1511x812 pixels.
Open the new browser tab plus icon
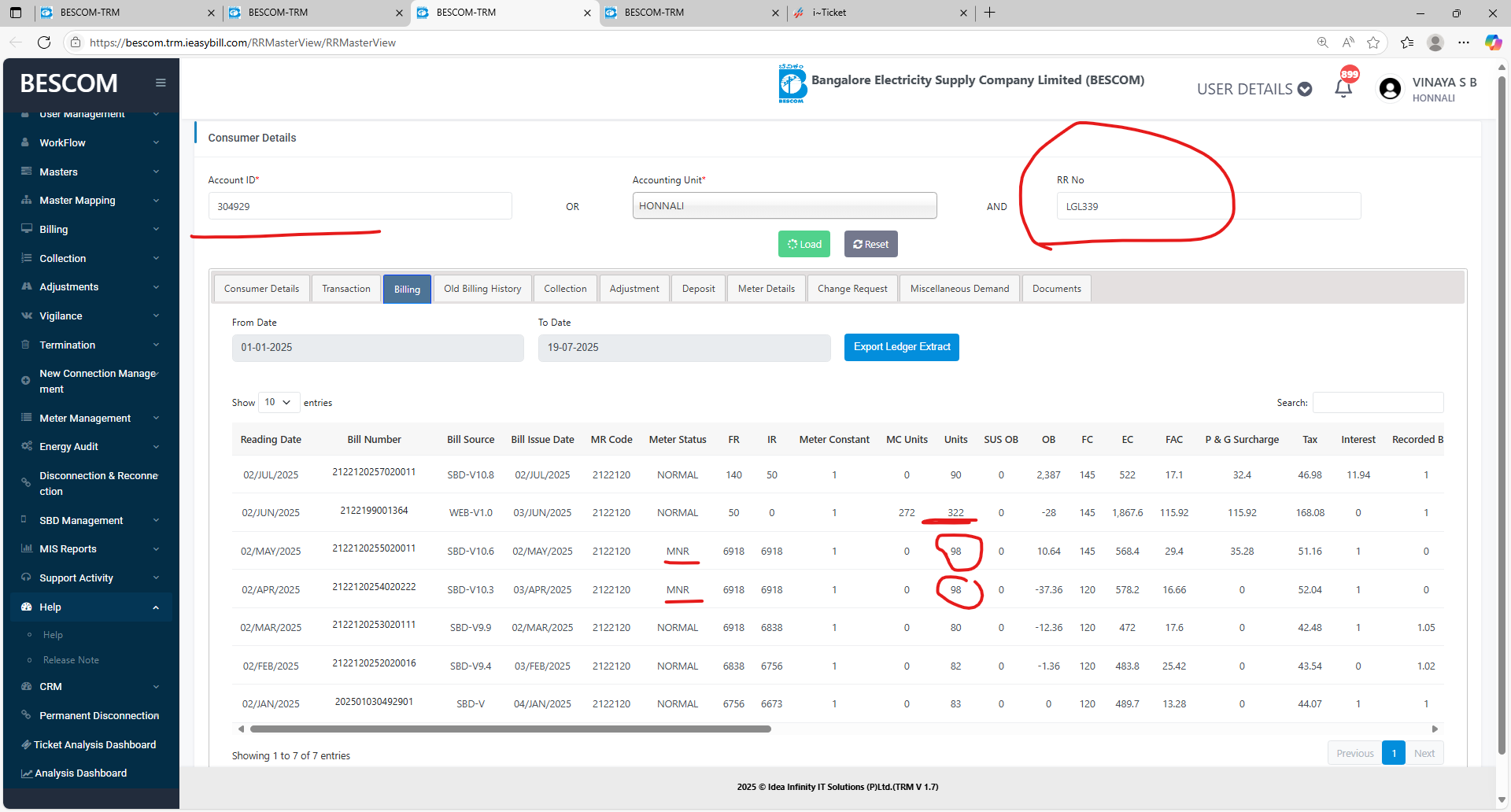[x=990, y=13]
